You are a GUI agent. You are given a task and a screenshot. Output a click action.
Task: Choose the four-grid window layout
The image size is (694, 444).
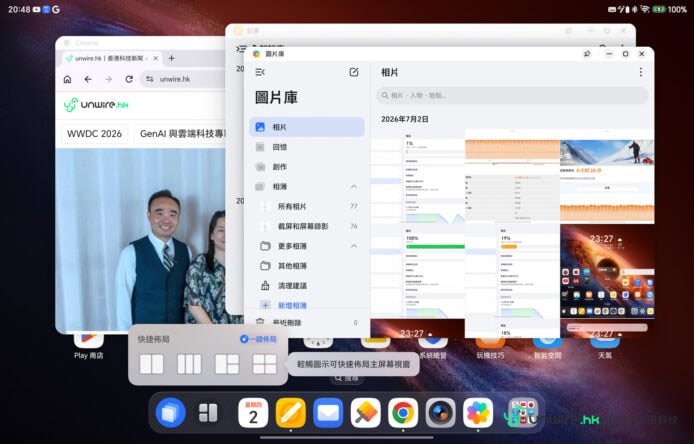264,364
